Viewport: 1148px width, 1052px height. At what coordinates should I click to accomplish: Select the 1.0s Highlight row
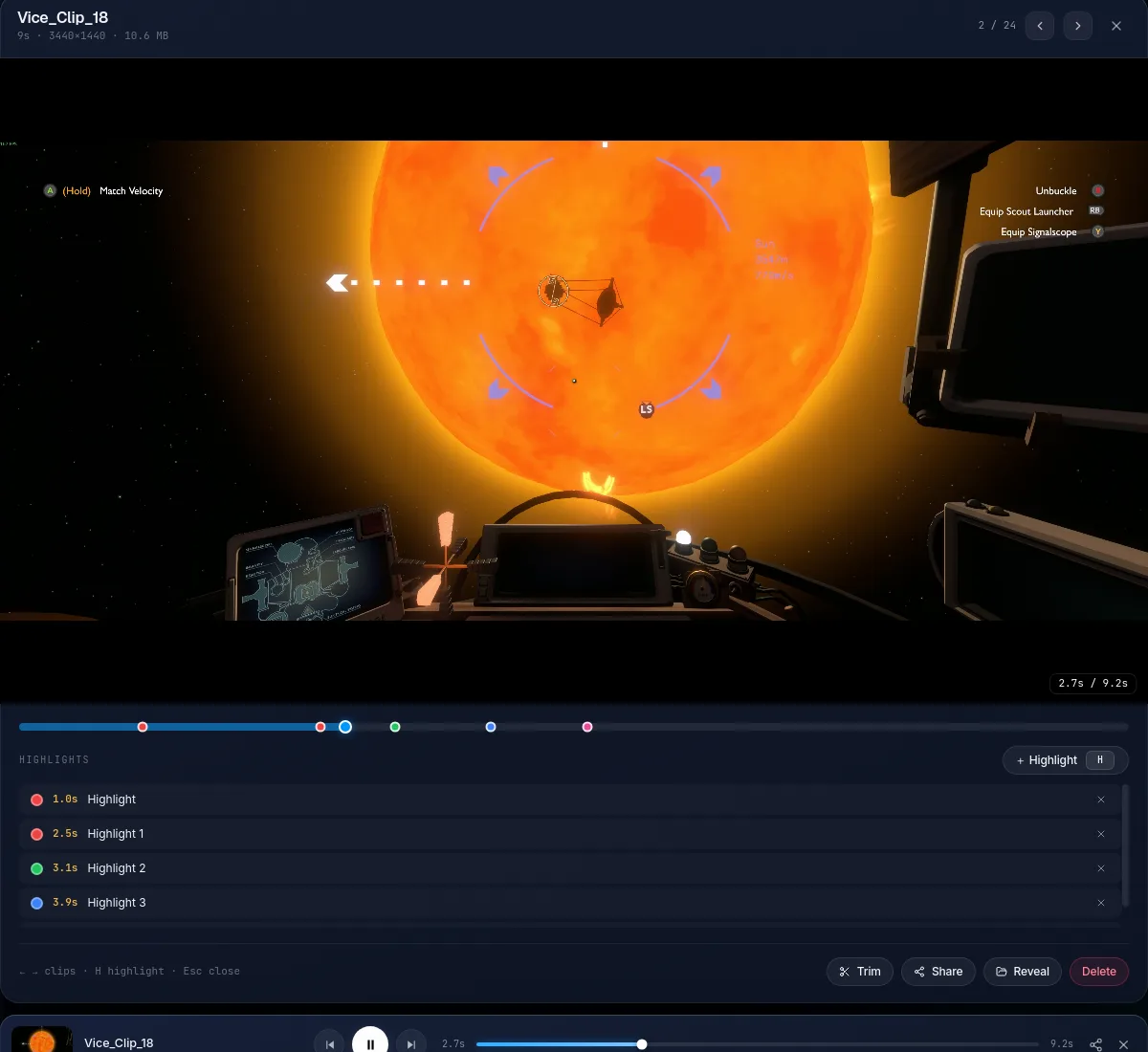pyautogui.click(x=569, y=800)
